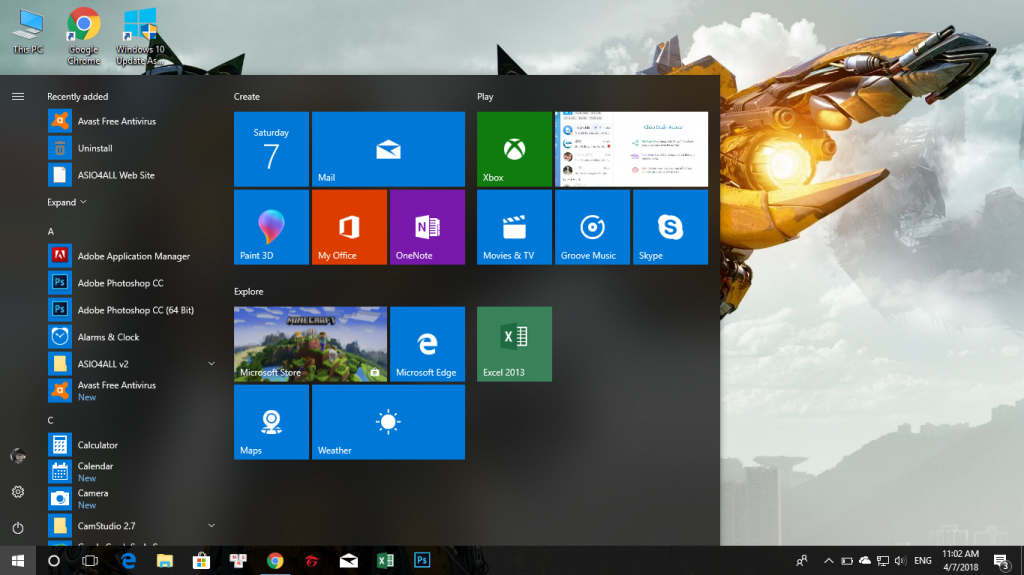
Task: Open Settings gear in Start sidebar
Action: point(17,492)
